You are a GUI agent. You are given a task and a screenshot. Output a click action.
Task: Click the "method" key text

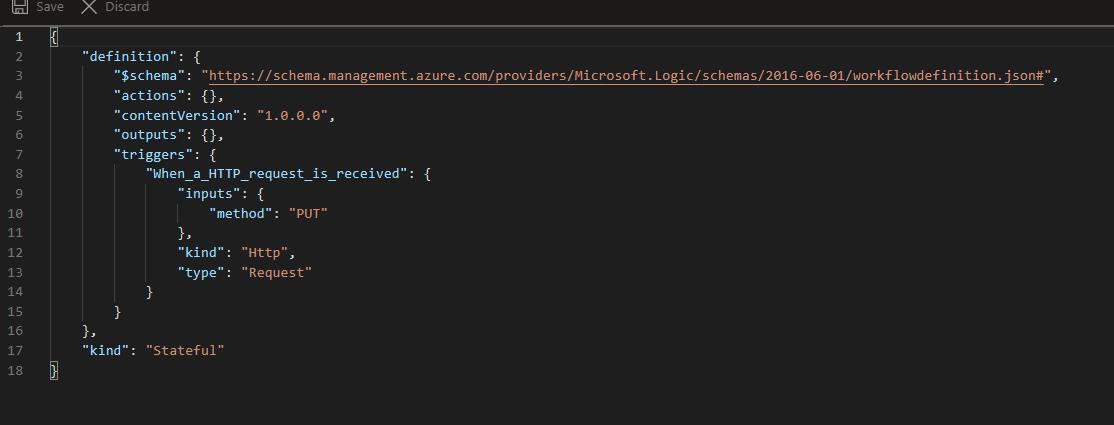click(241, 213)
